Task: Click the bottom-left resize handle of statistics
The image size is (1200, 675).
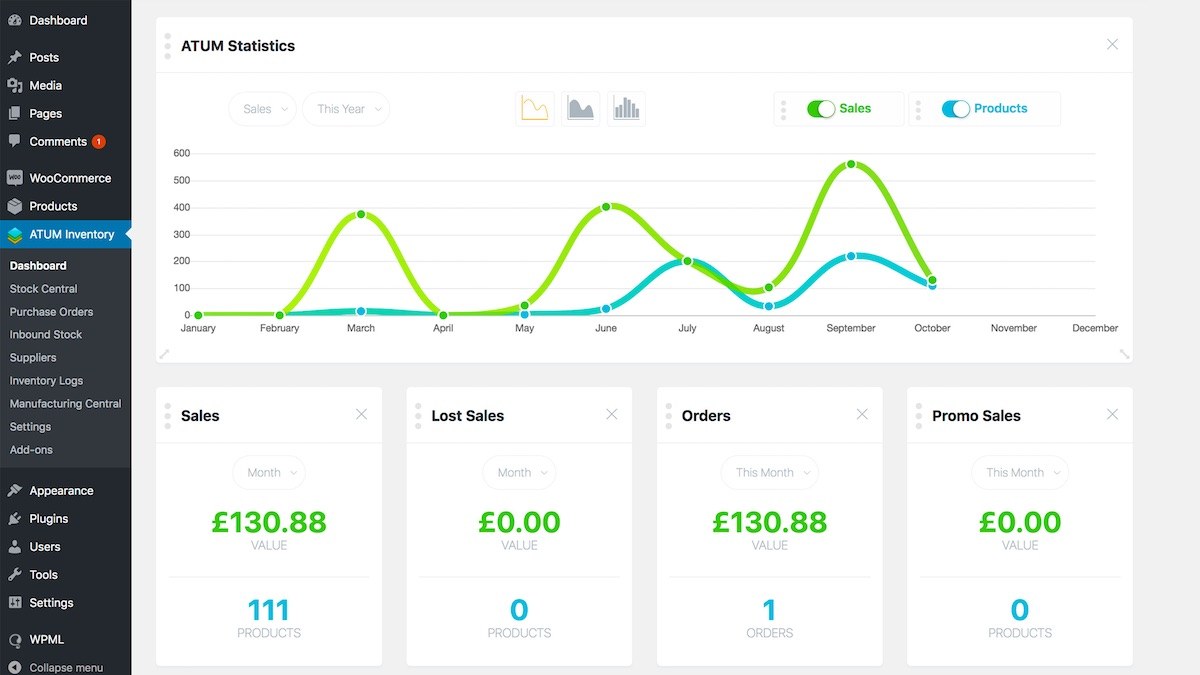Action: point(165,353)
